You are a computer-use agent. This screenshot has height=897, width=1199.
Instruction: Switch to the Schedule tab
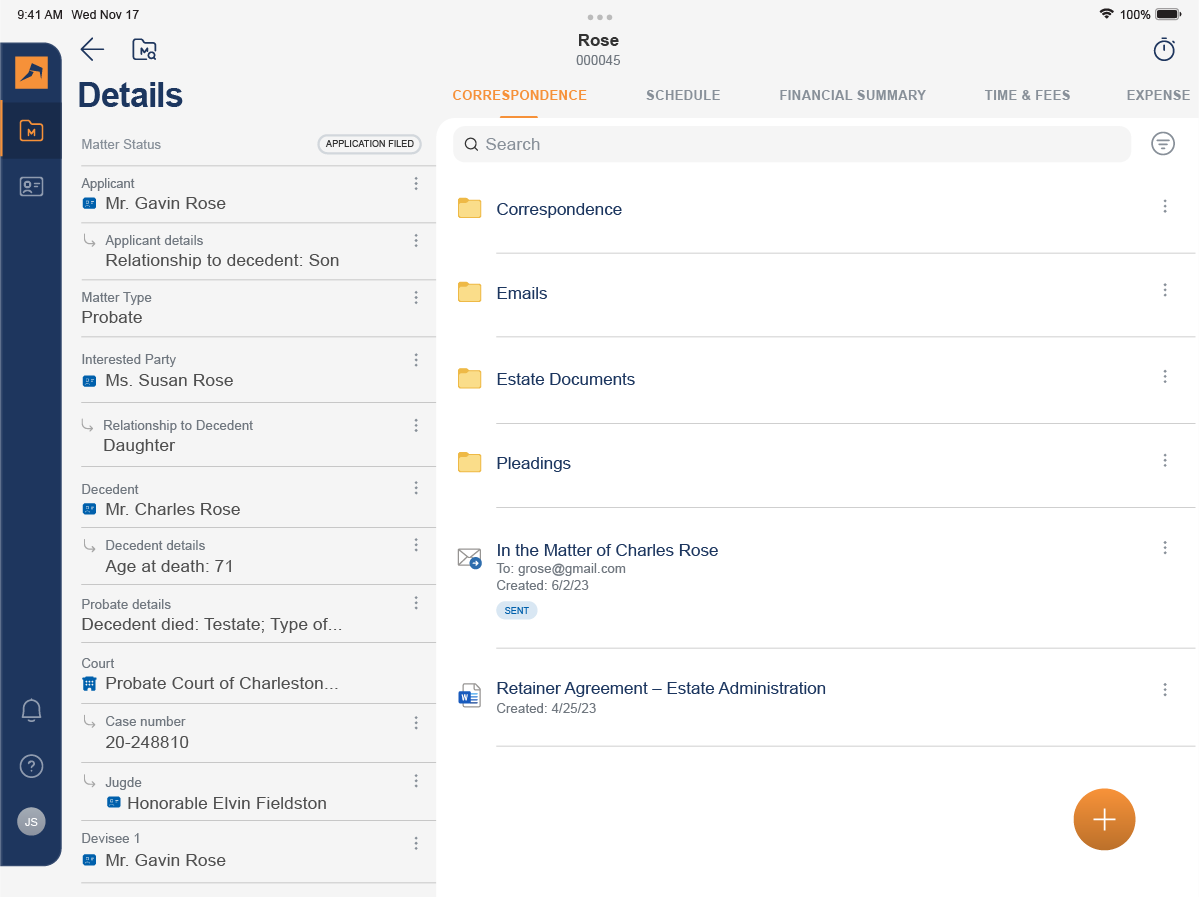[683, 95]
